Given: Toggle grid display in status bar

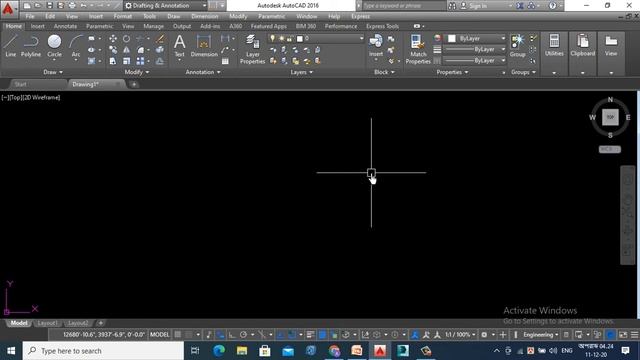Looking at the screenshot, I should [x=178, y=335].
